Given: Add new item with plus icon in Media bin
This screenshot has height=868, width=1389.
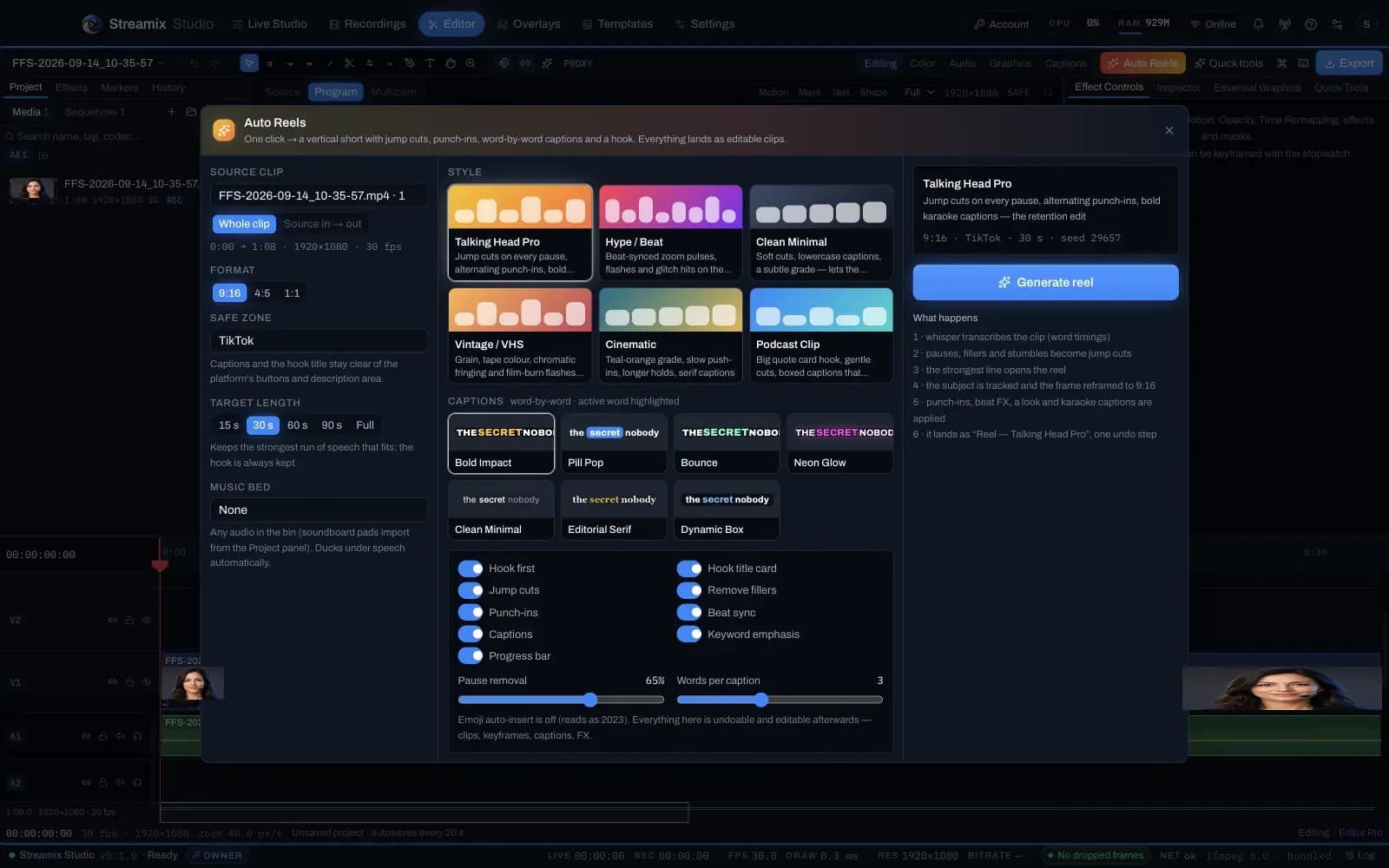Looking at the screenshot, I should point(171,112).
